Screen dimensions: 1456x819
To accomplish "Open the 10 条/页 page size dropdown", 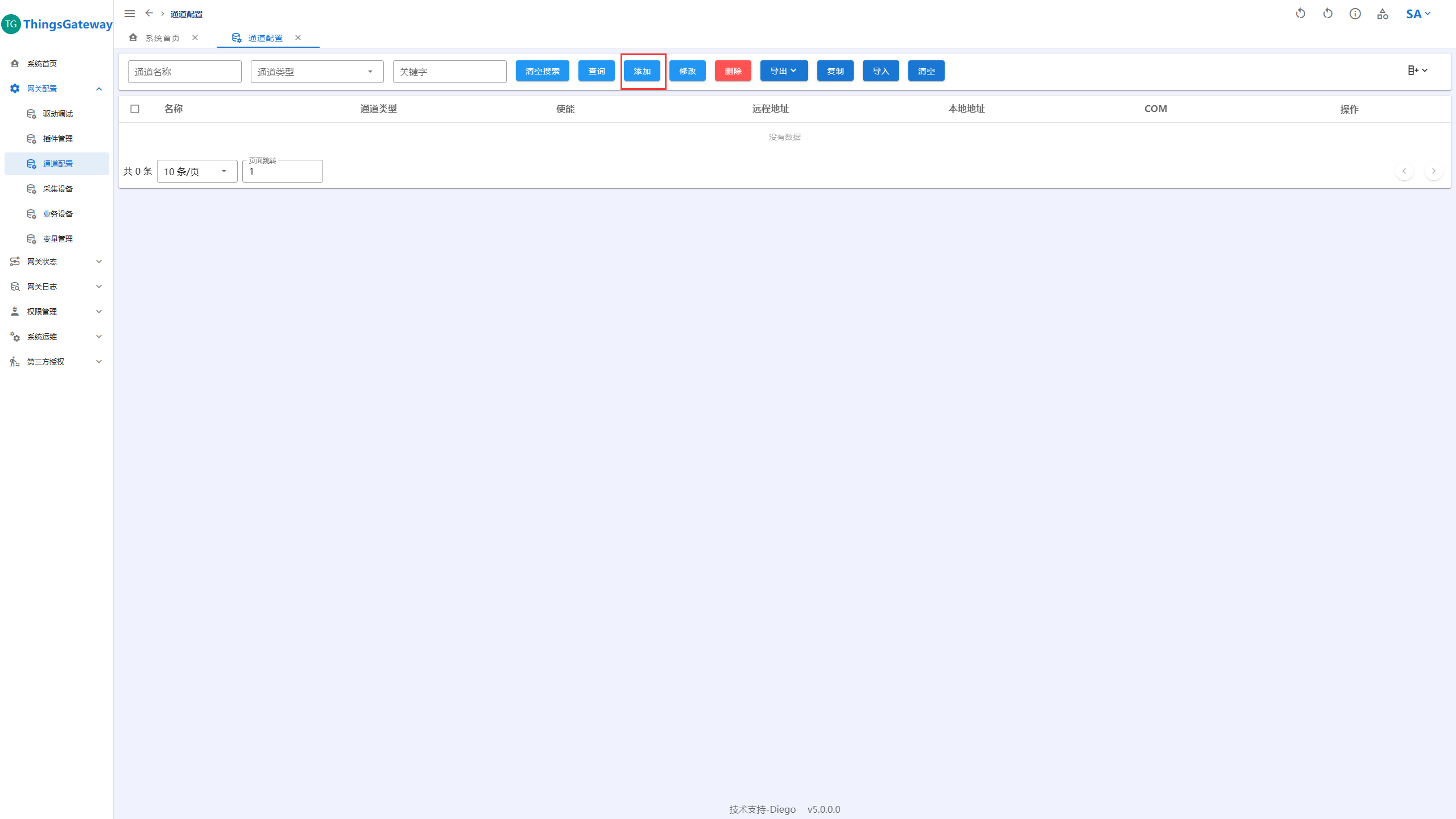I will click(197, 171).
